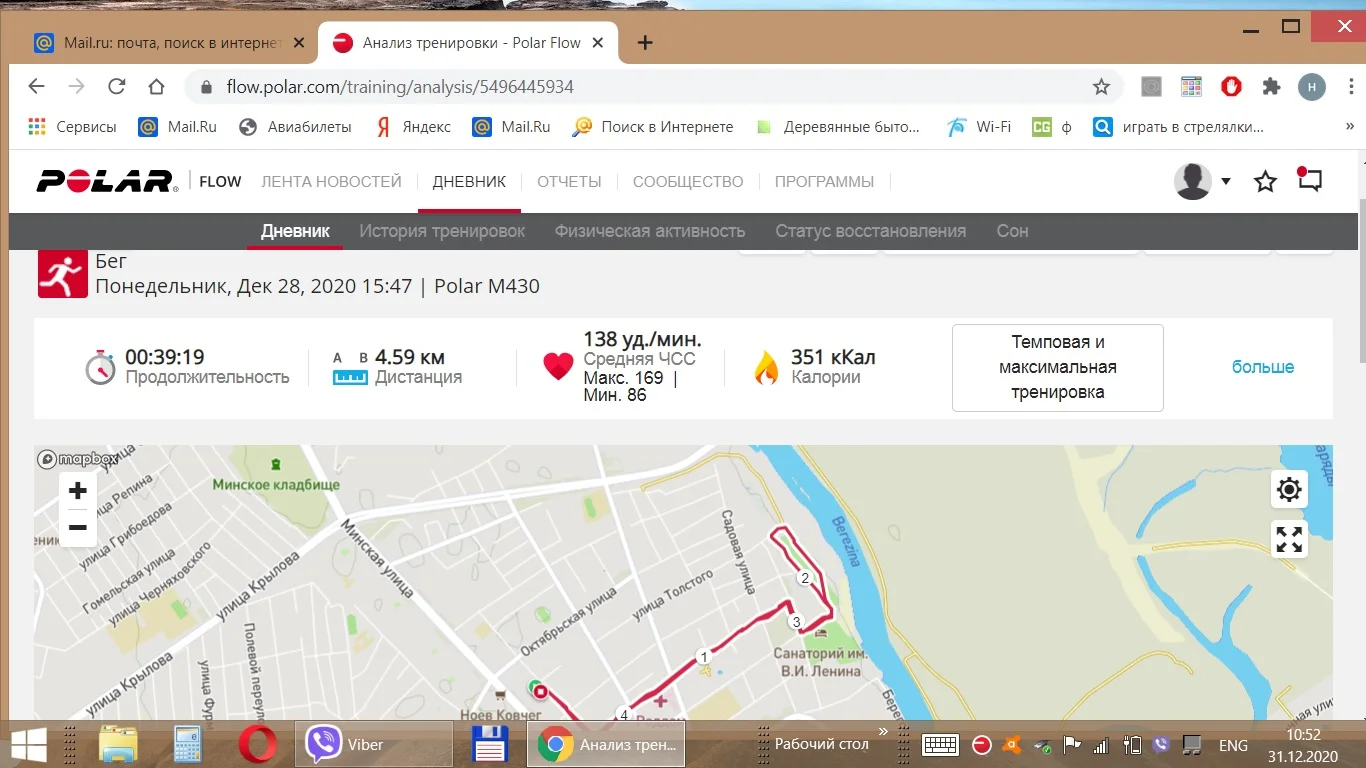Click the Polar Flow favorites star icon
Viewport: 1366px width, 768px height.
tap(1266, 182)
